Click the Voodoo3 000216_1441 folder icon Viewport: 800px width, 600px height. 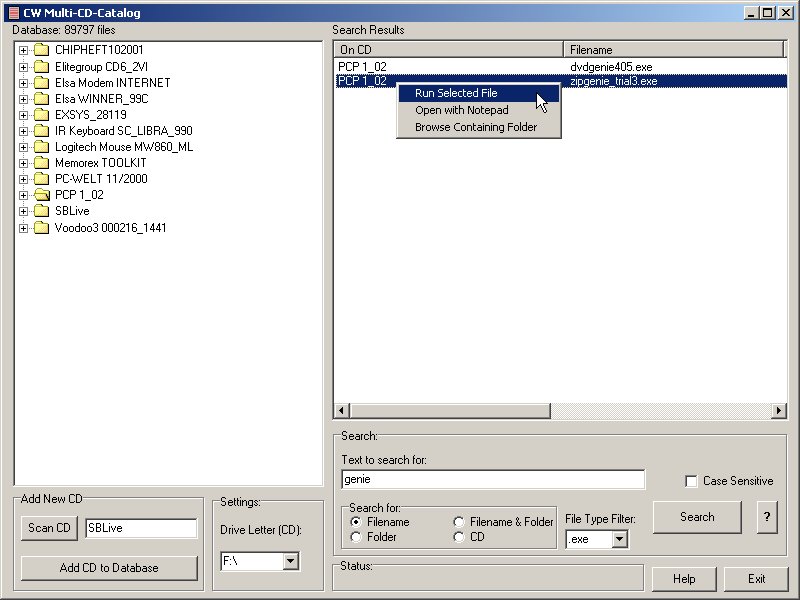(41, 228)
